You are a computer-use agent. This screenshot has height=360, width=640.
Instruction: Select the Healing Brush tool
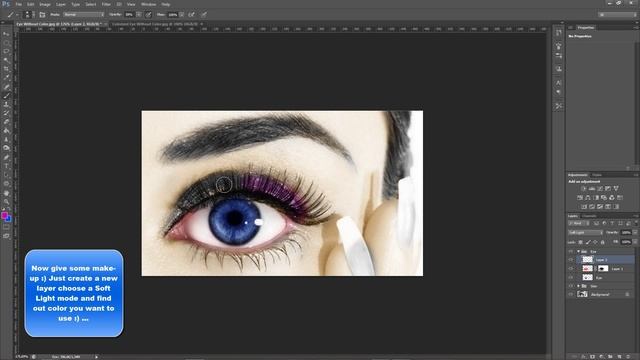click(x=6, y=87)
